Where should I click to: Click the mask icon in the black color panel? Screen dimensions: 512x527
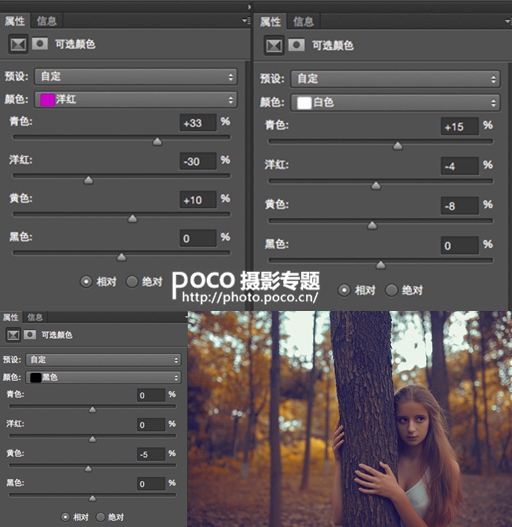[30, 334]
